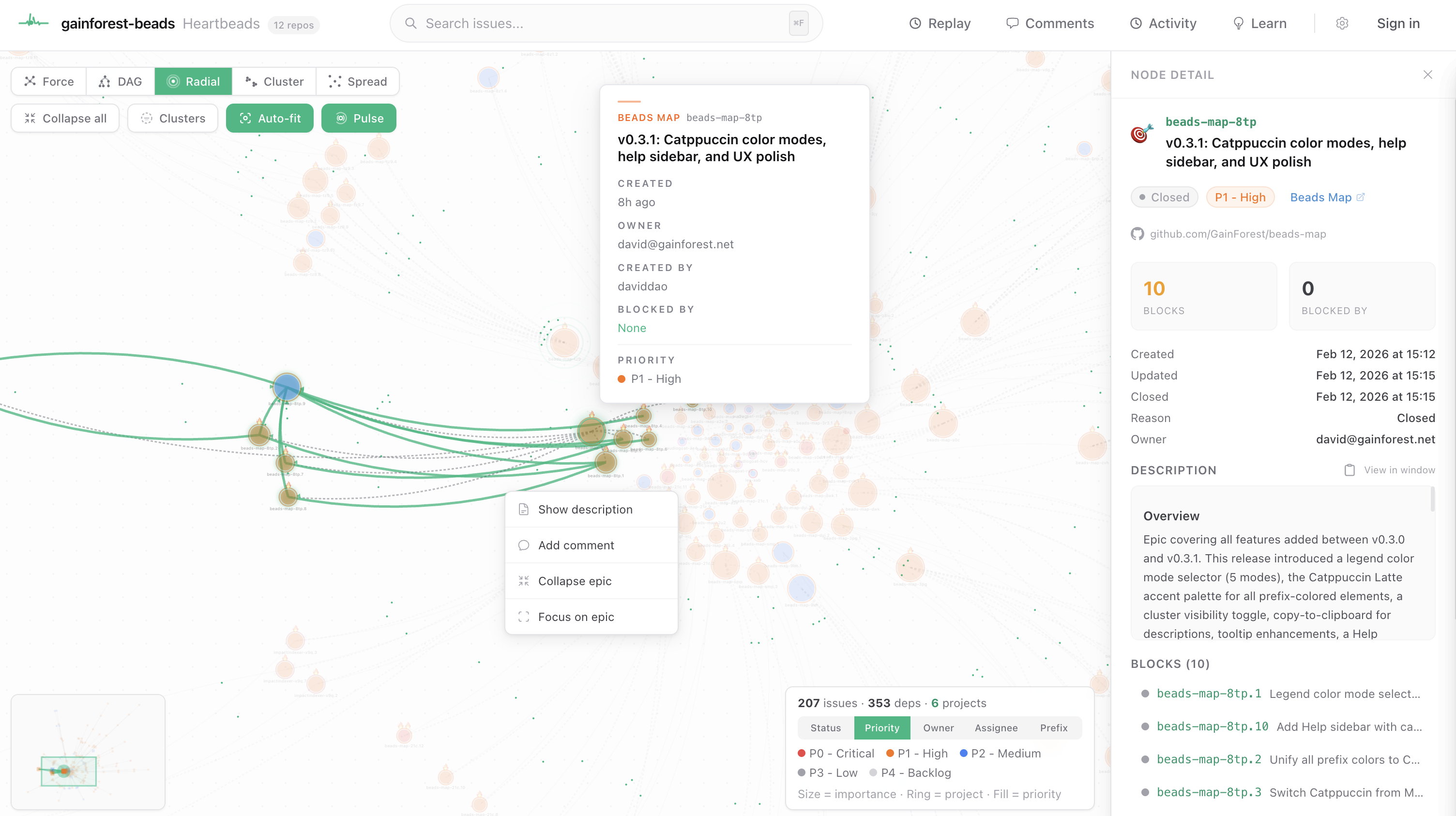This screenshot has width=1456, height=816.
Task: Click the graph minimap overview
Action: pyautogui.click(x=88, y=752)
